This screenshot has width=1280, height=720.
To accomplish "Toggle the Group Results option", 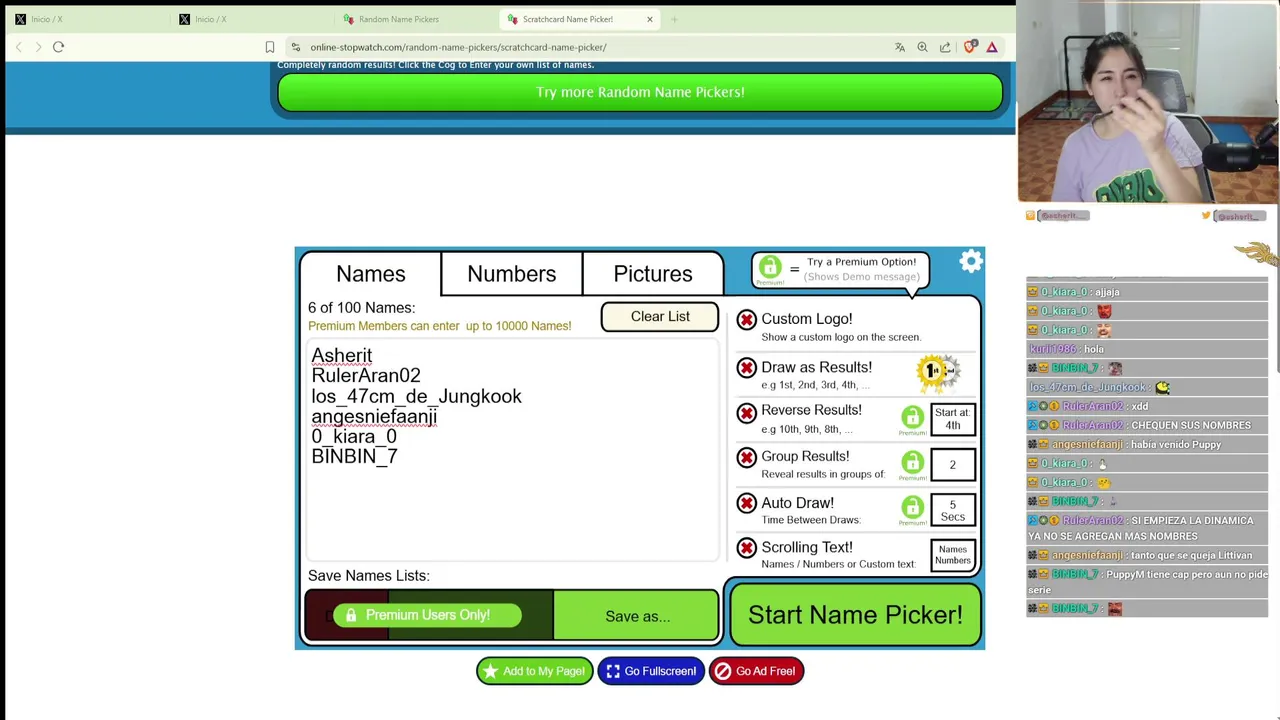I will 747,458.
